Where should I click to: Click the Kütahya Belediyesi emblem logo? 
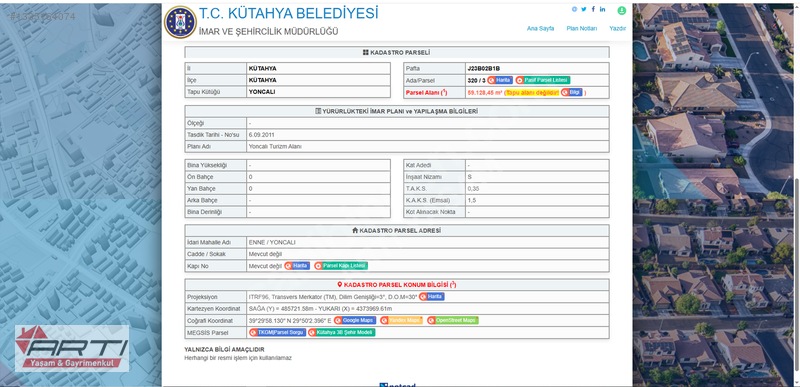[180, 22]
